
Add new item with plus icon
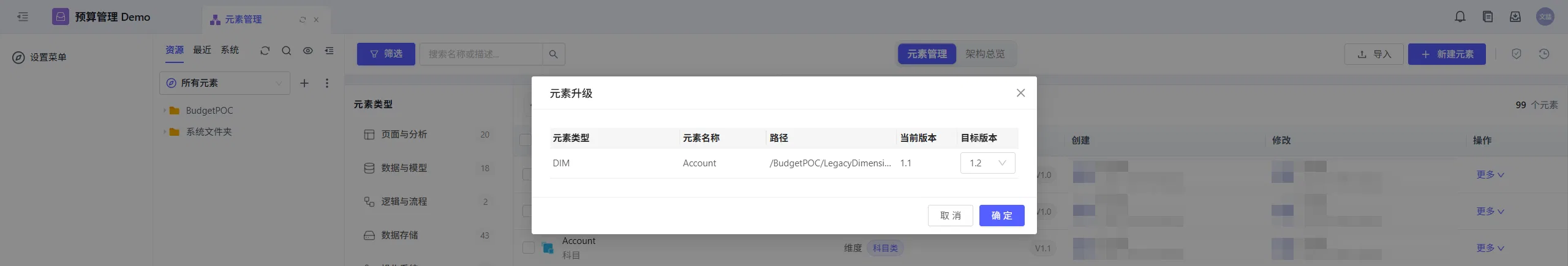tap(304, 83)
